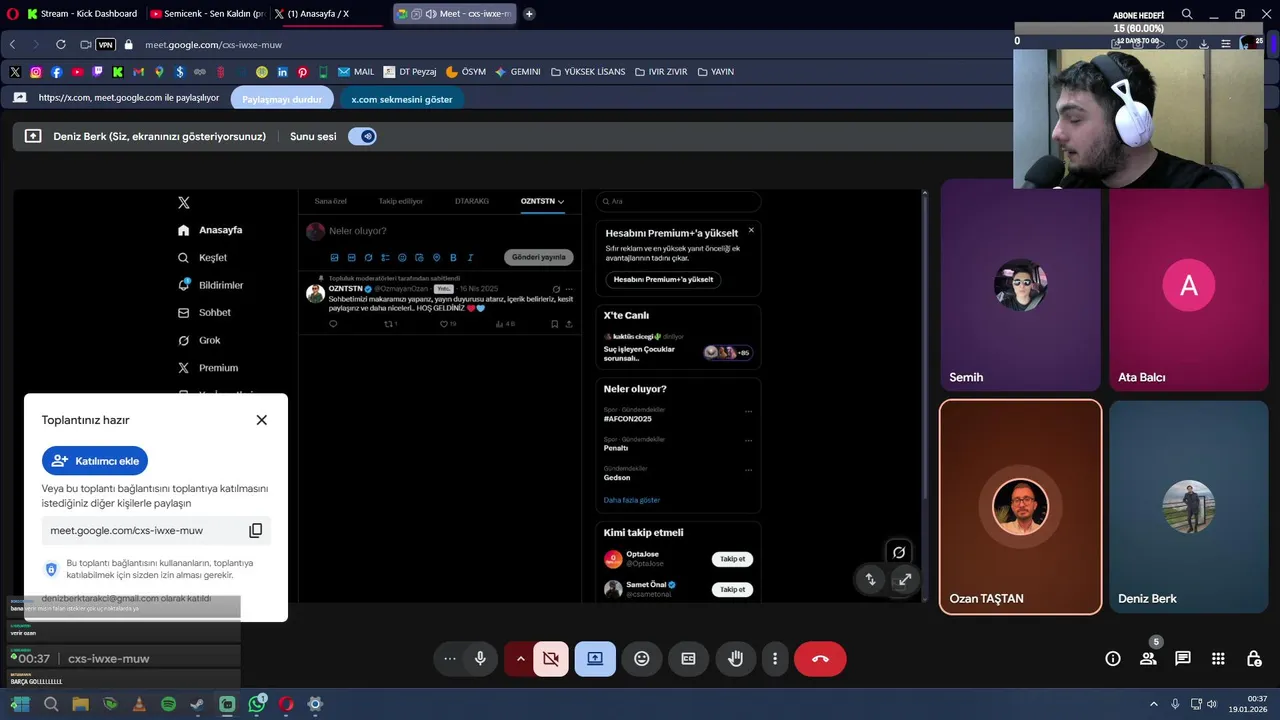Image resolution: width=1280 pixels, height=720 pixels.
Task: Click x.com sekmesini göster button
Action: coord(402,99)
